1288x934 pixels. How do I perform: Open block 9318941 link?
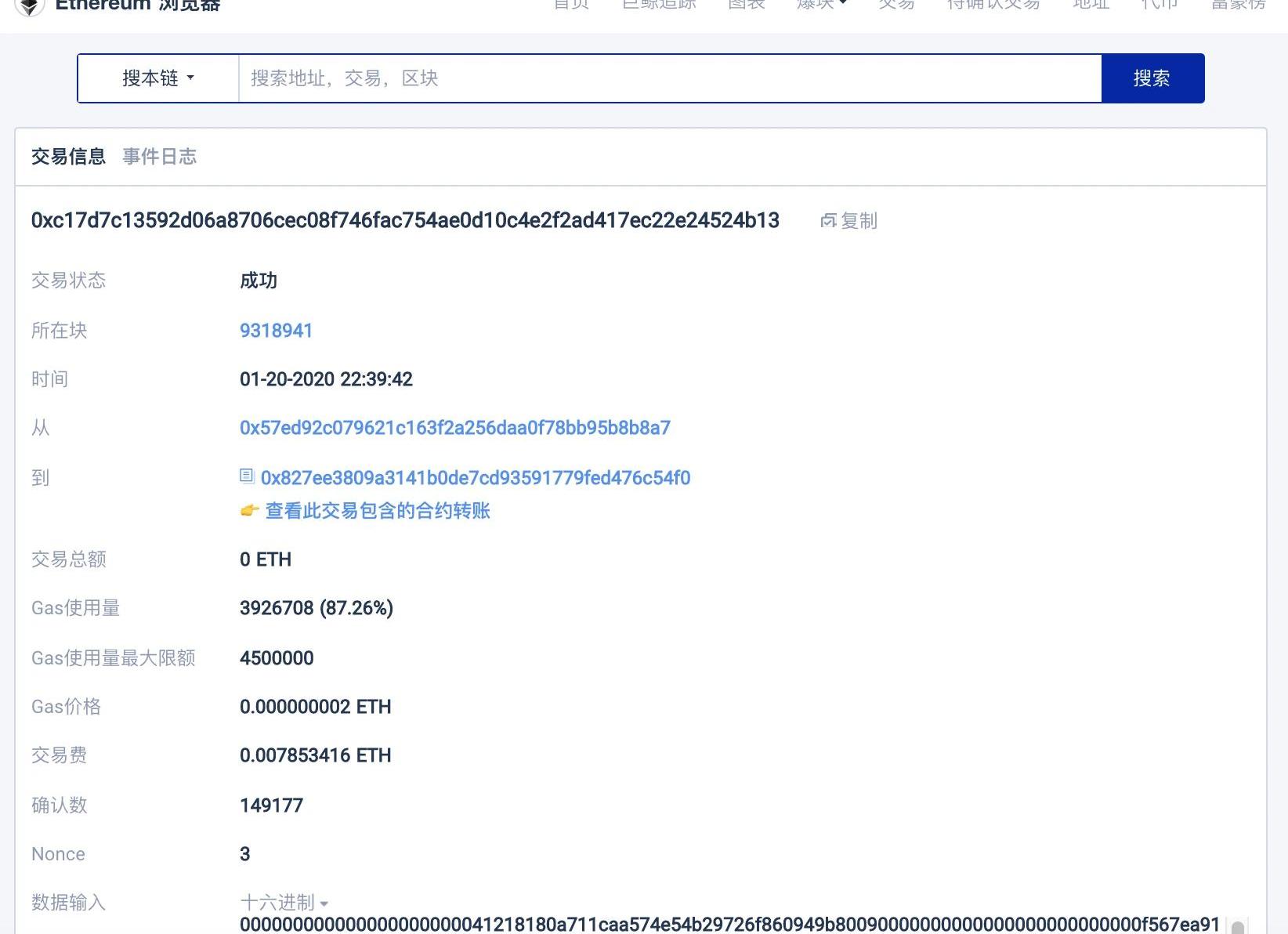point(276,331)
